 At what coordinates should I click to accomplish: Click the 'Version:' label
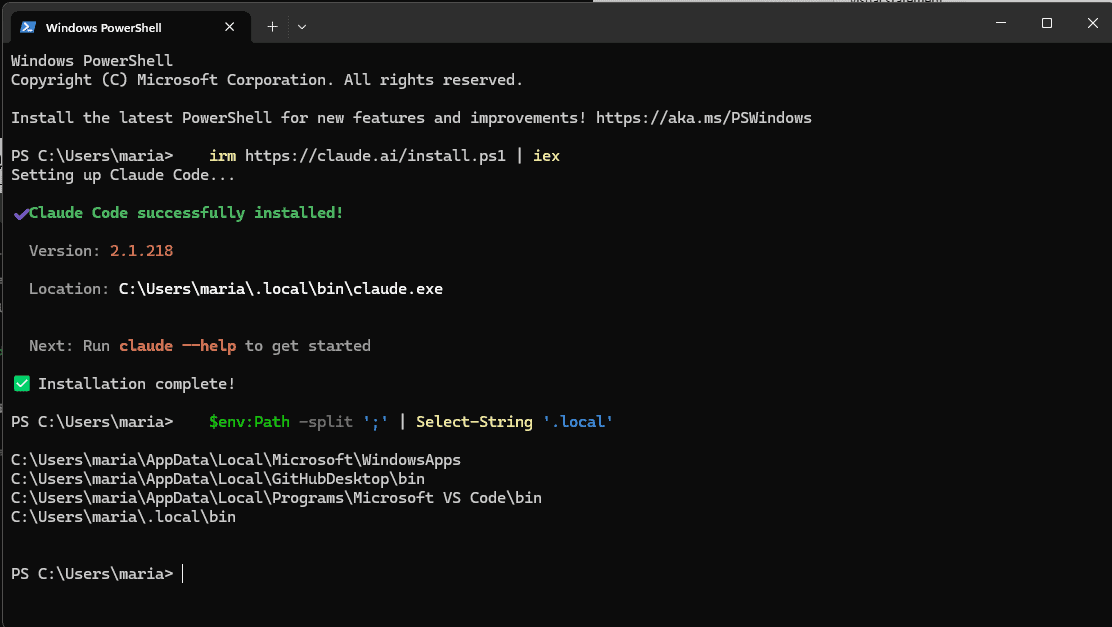[65, 251]
